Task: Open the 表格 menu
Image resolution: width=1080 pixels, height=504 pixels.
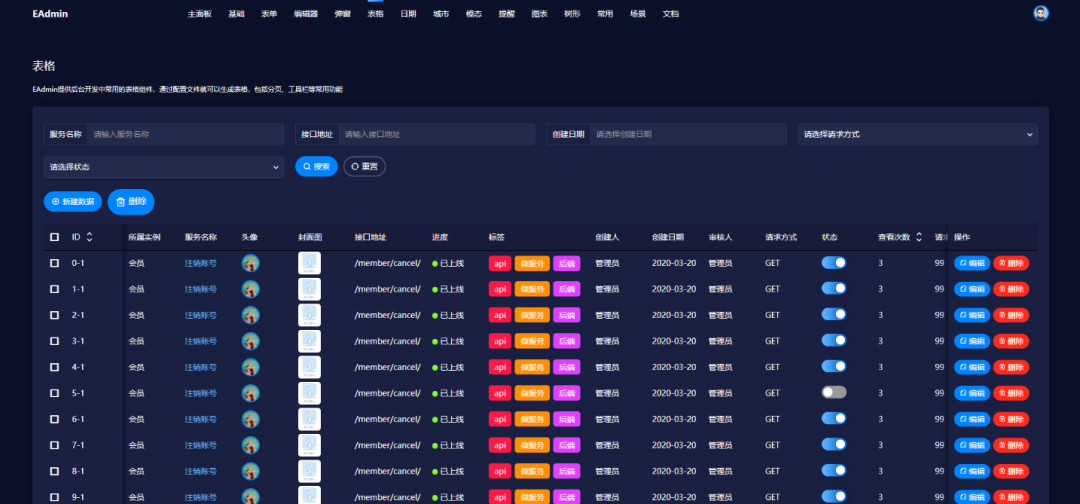Action: click(x=375, y=14)
